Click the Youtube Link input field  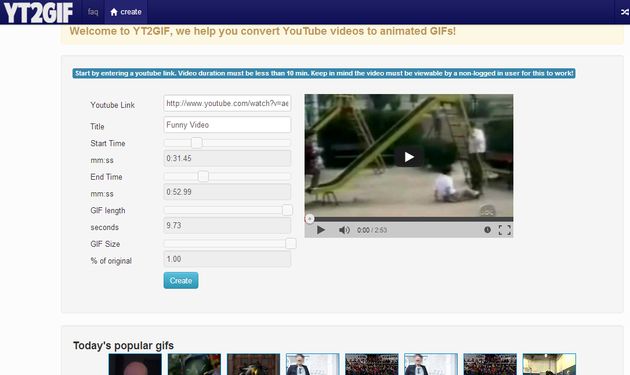(x=227, y=103)
